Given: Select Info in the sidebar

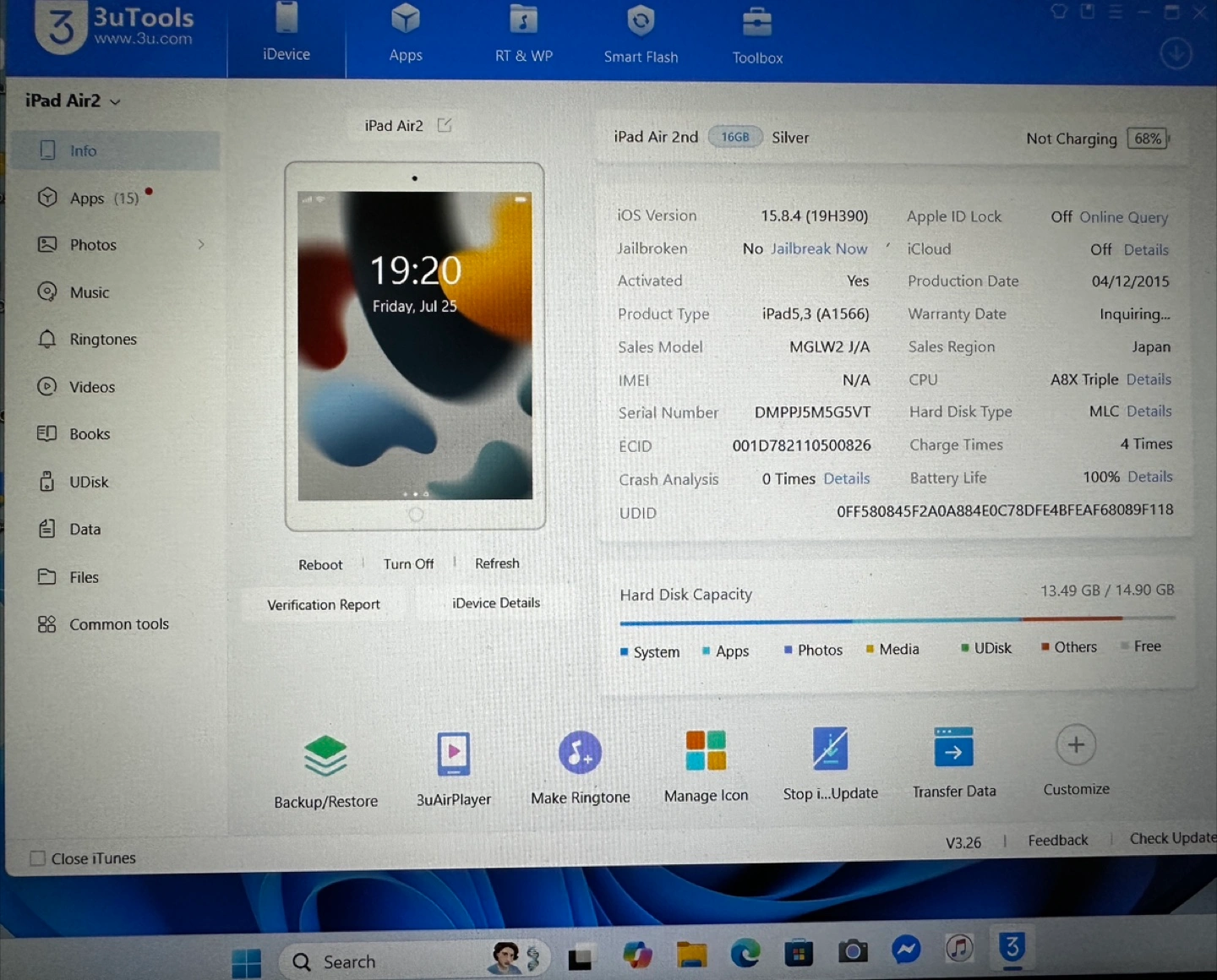Looking at the screenshot, I should click(115, 150).
